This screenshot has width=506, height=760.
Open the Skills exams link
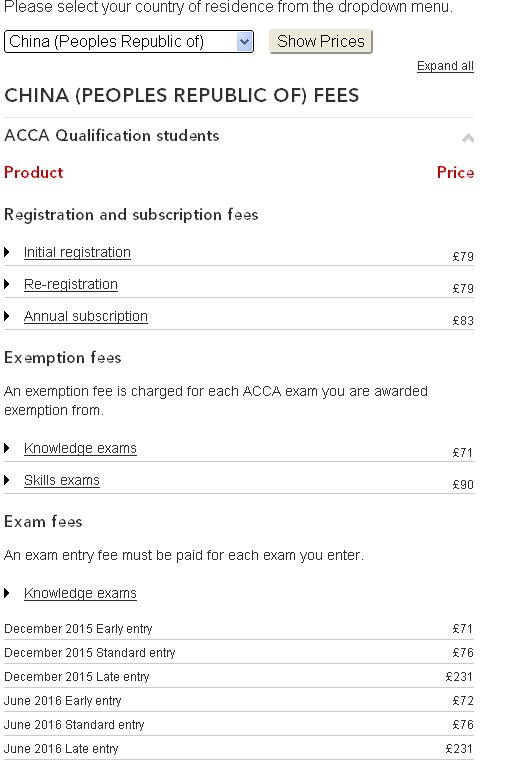coord(62,480)
